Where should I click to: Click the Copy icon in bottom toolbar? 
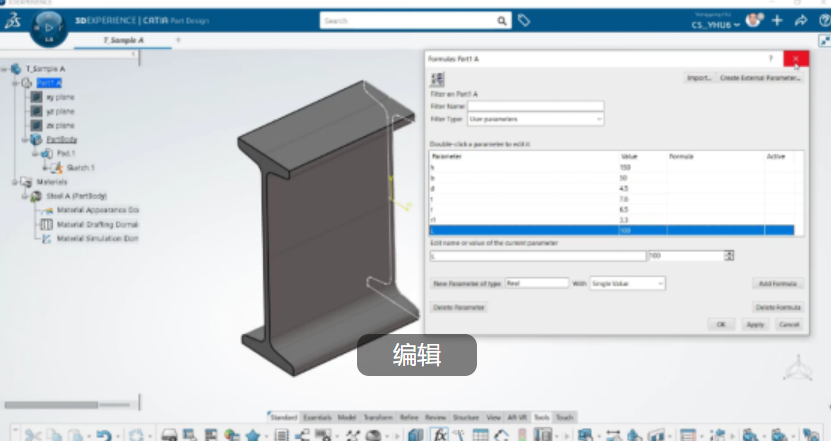[54, 436]
